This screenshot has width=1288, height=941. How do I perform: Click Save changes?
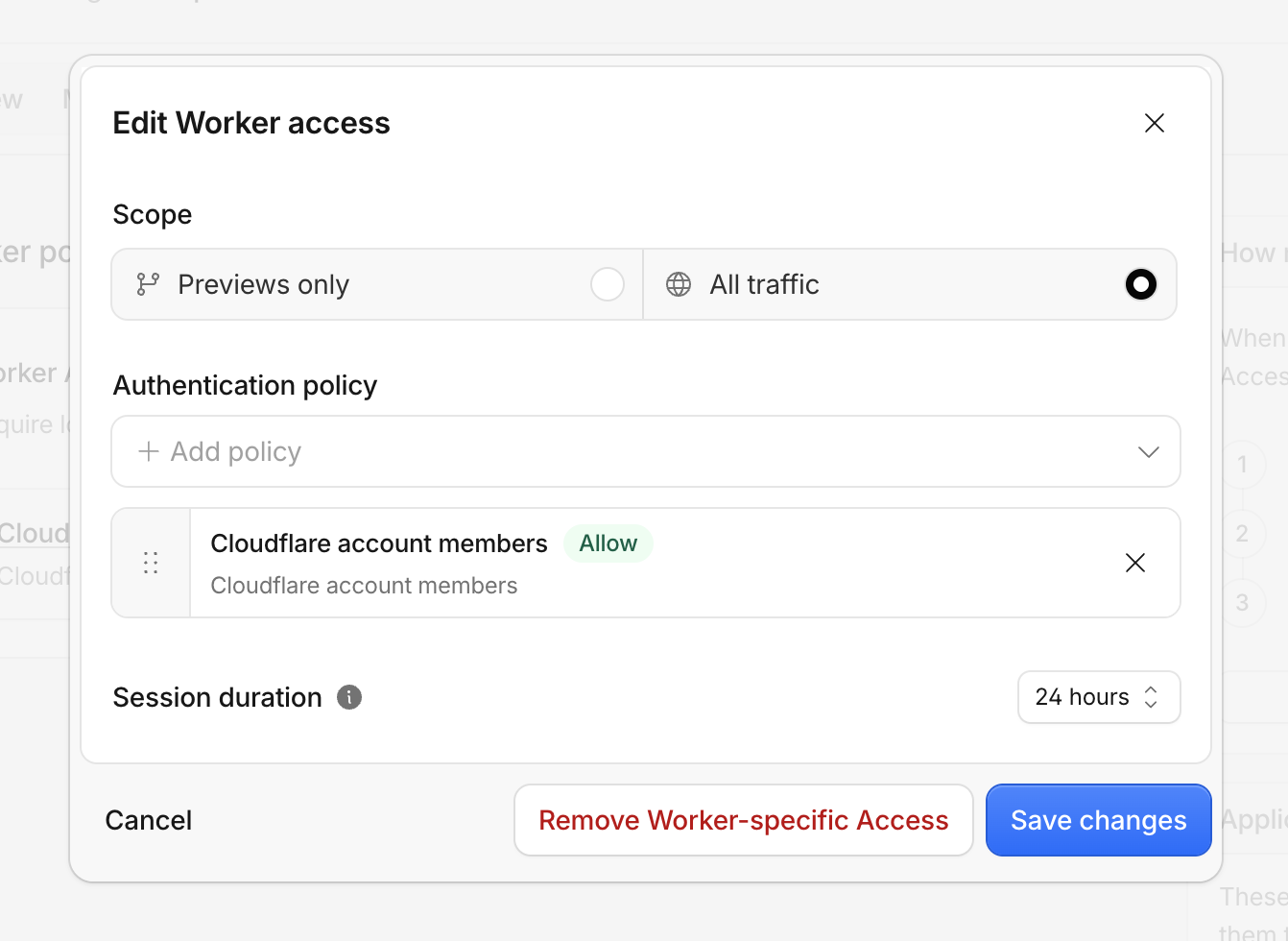1099,820
